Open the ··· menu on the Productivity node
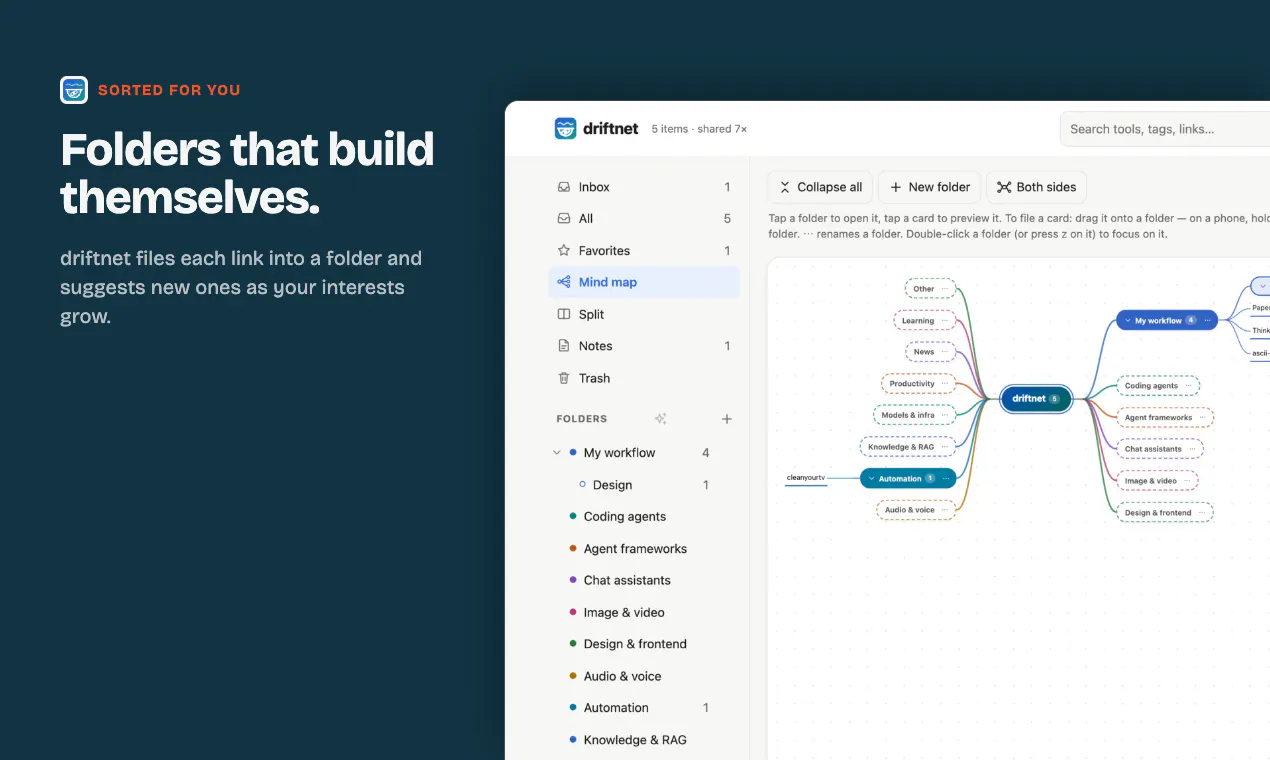The height and width of the screenshot is (760, 1270). click(x=945, y=384)
